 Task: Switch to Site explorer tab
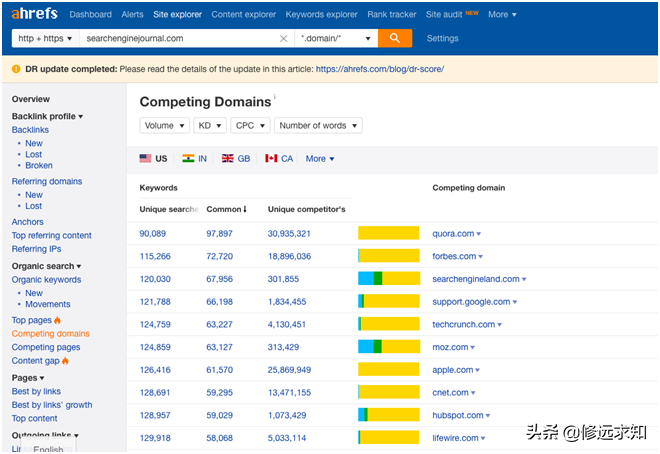(x=178, y=14)
